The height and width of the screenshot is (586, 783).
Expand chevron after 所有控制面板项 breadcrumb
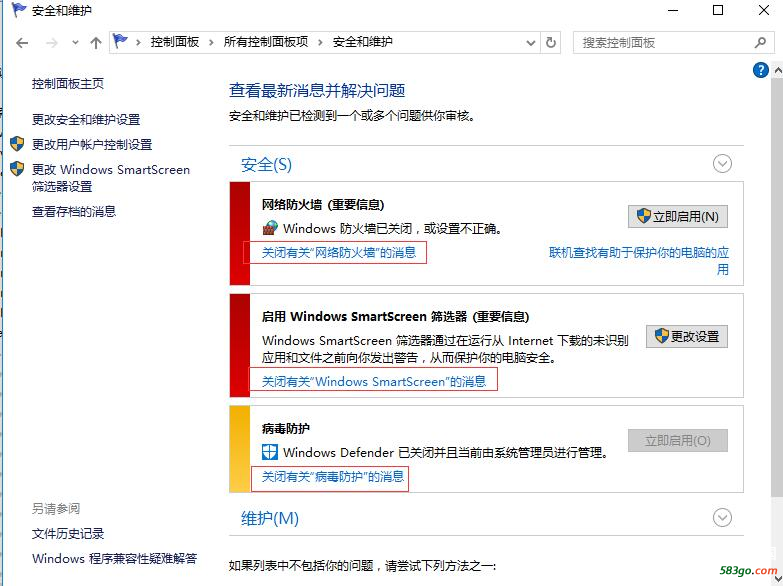pyautogui.click(x=320, y=42)
